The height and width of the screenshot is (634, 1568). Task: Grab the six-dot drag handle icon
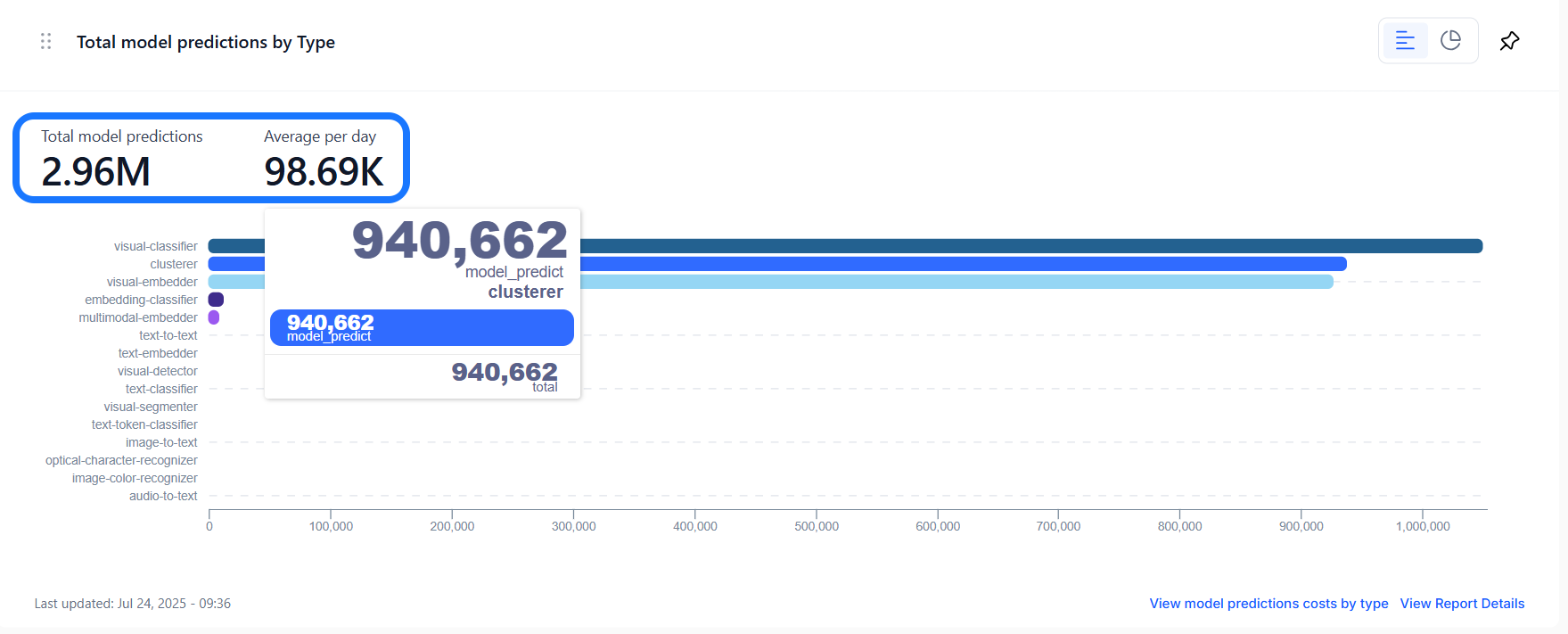coord(46,41)
